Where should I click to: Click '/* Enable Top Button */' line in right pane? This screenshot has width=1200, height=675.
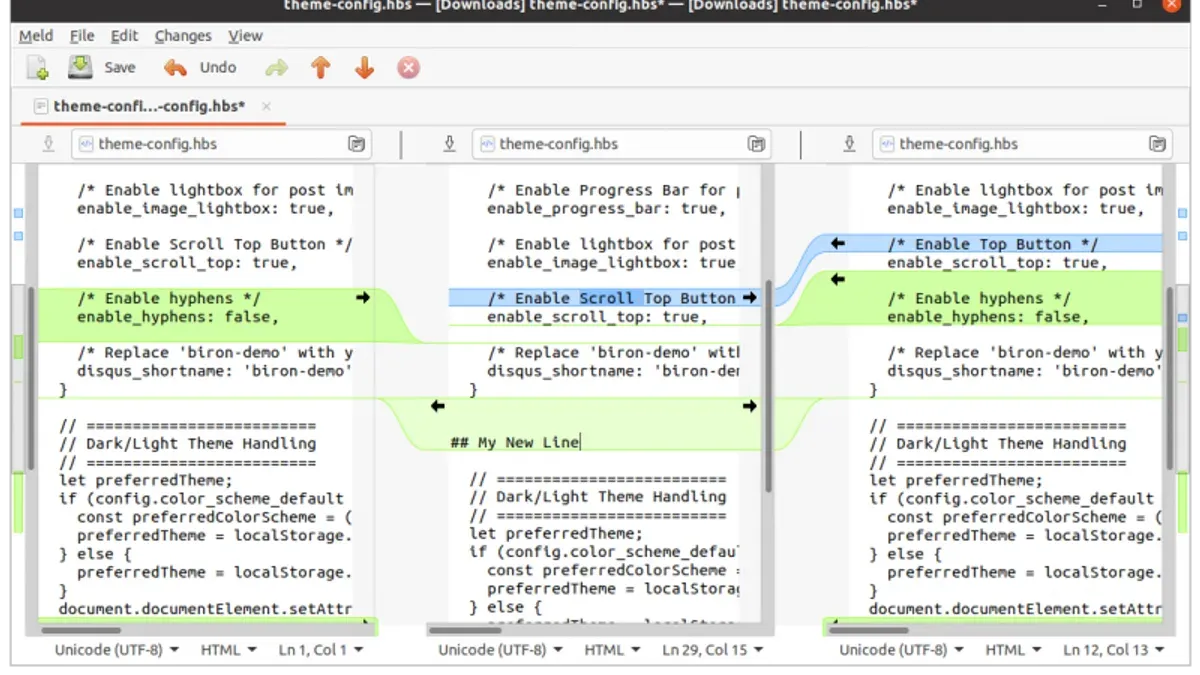[992, 244]
